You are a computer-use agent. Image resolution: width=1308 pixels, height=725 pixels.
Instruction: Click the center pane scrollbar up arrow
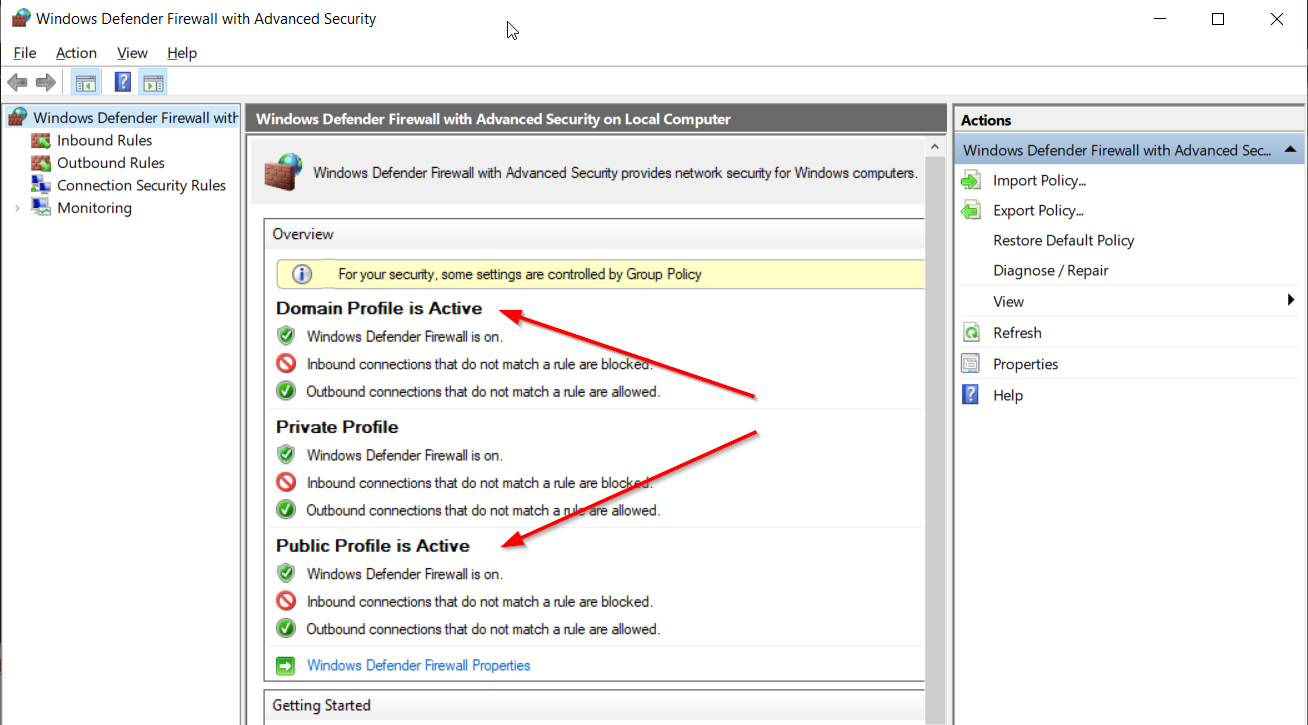tap(935, 147)
